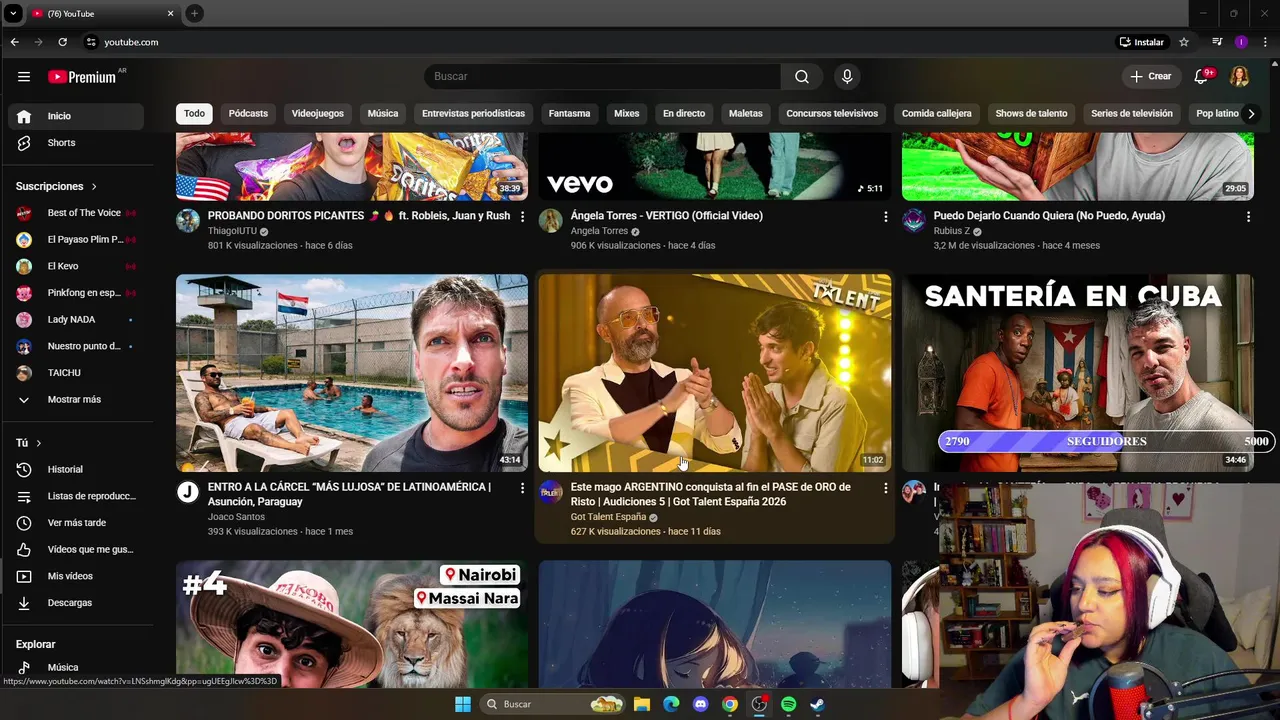Open Got Talent España channel avatar
This screenshot has height=720, width=1280.
click(x=551, y=492)
